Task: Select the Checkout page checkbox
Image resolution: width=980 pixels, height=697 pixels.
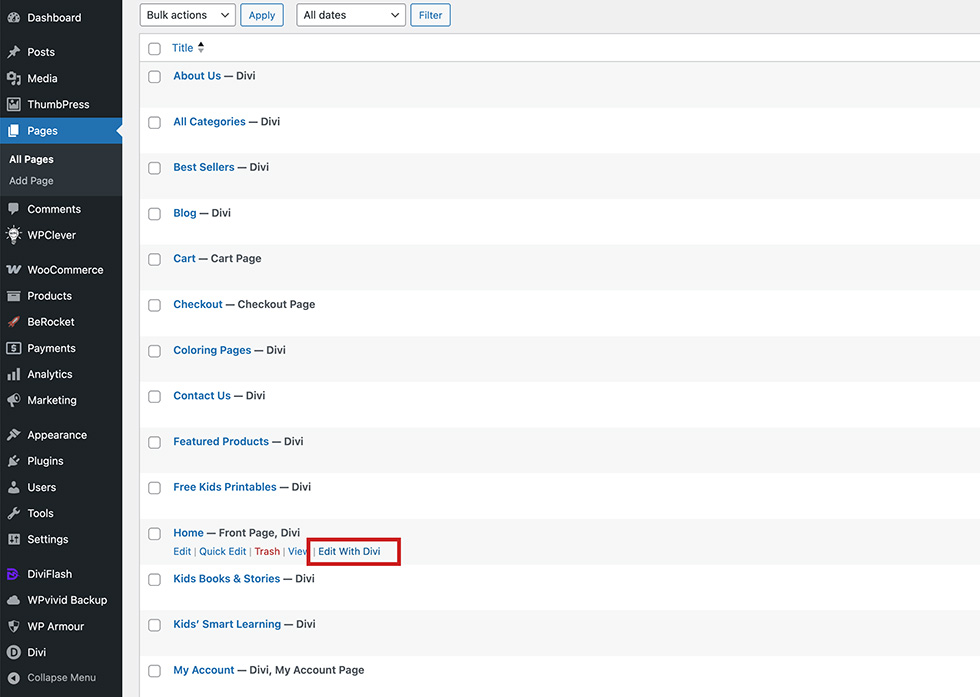Action: [154, 305]
